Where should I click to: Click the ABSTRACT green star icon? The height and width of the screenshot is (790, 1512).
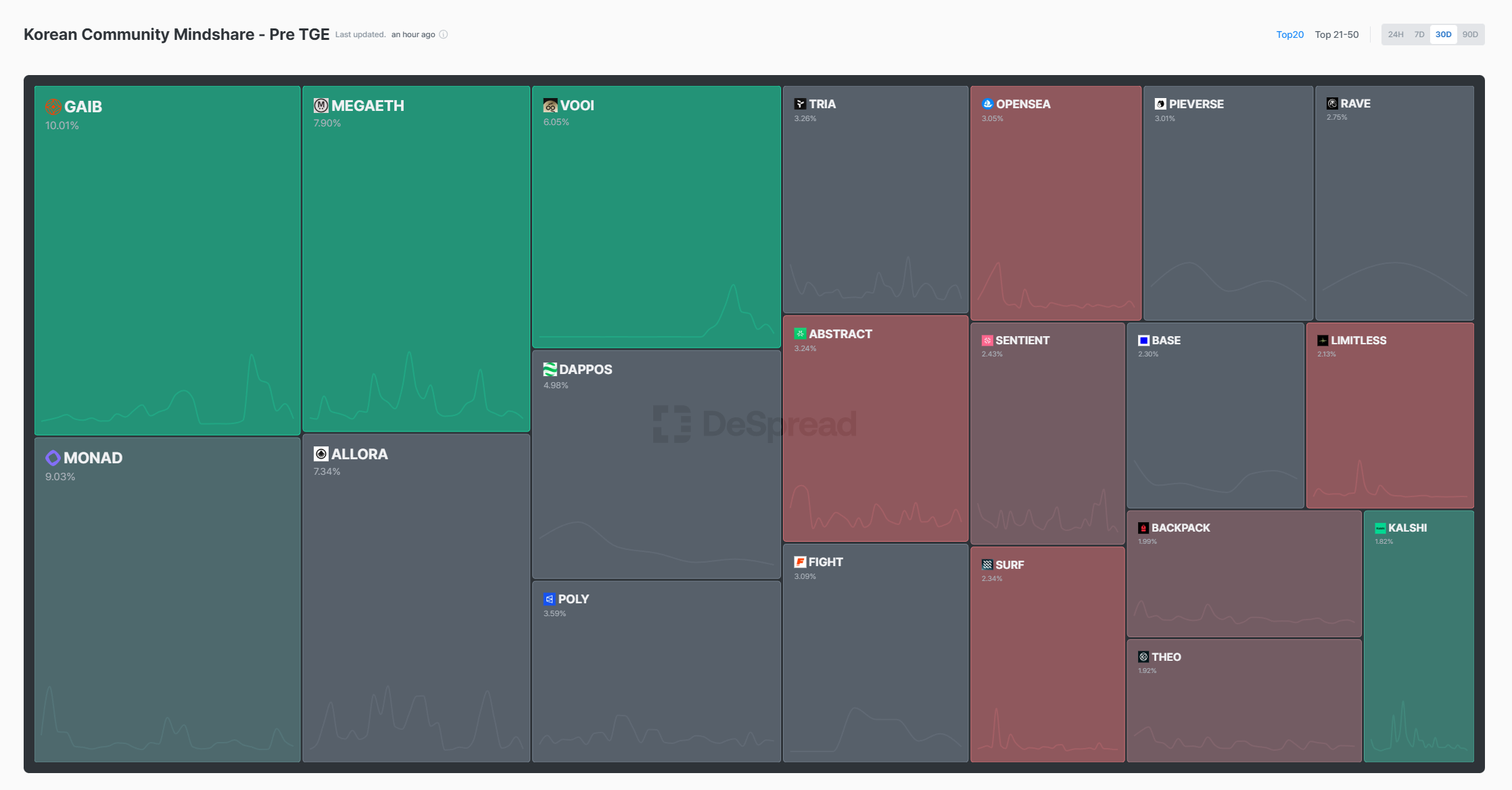800,334
